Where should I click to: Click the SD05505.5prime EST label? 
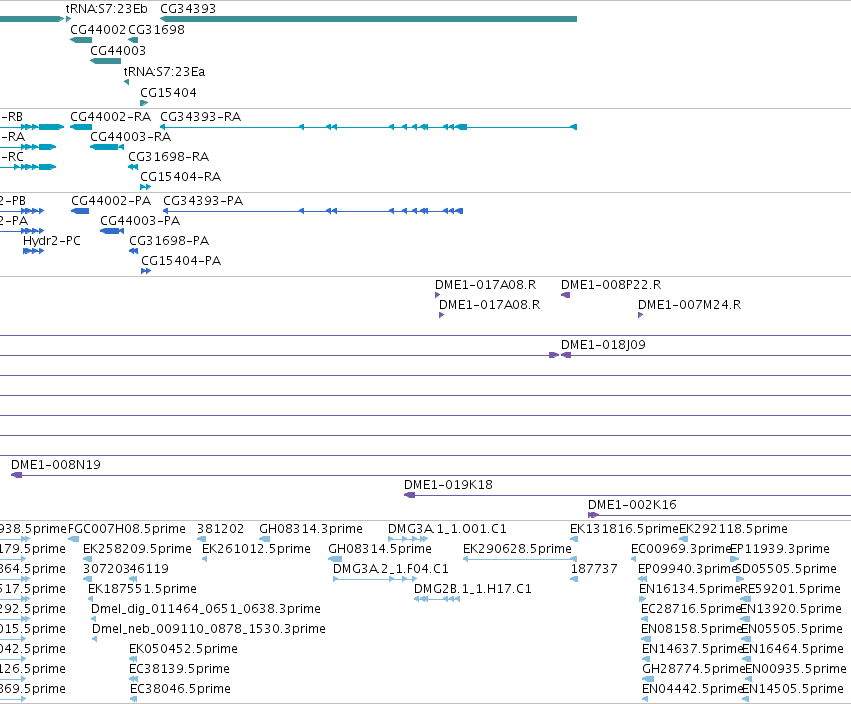tap(786, 569)
